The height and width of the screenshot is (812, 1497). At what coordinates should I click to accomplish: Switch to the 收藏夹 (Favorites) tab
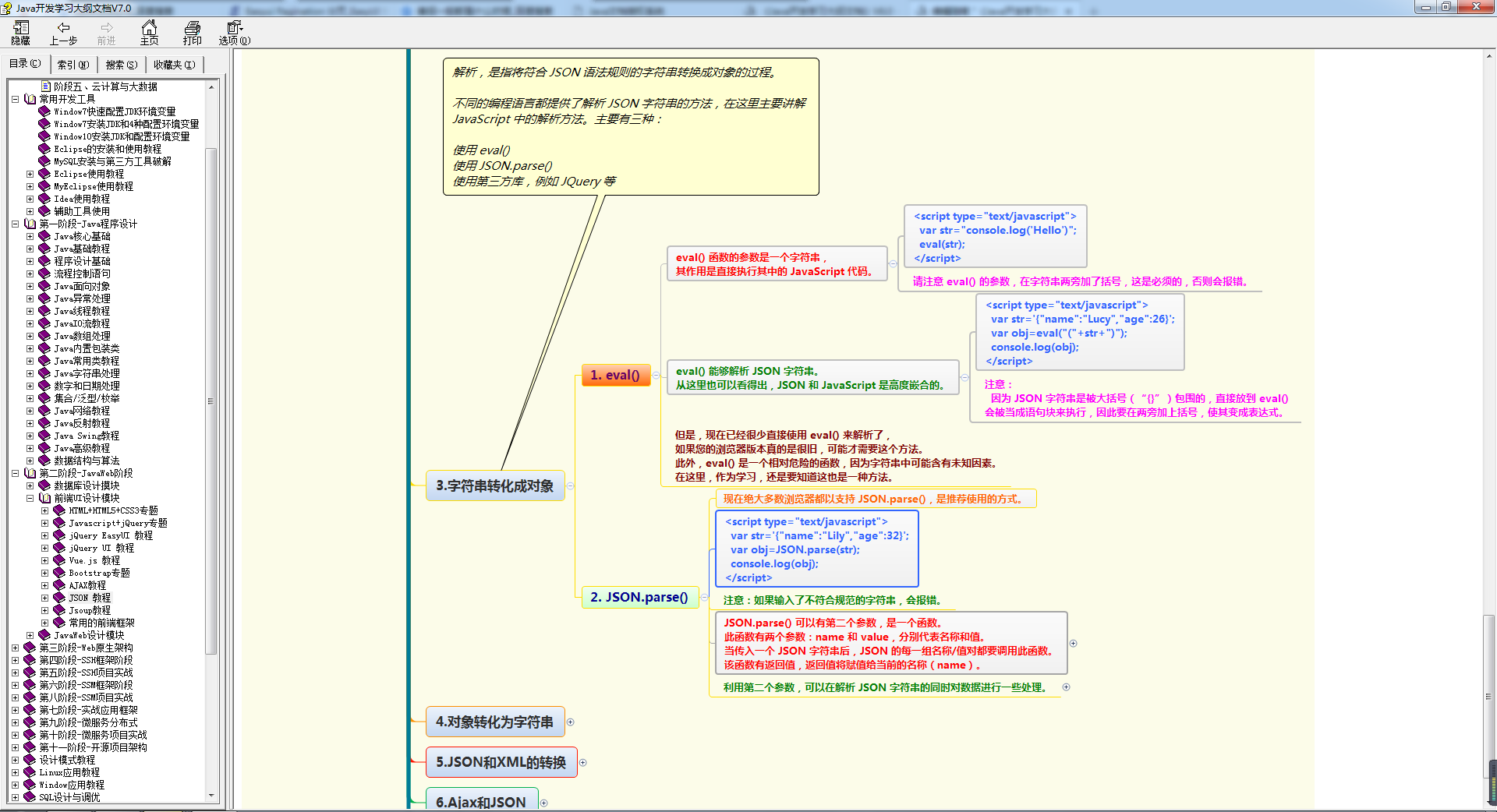[175, 65]
